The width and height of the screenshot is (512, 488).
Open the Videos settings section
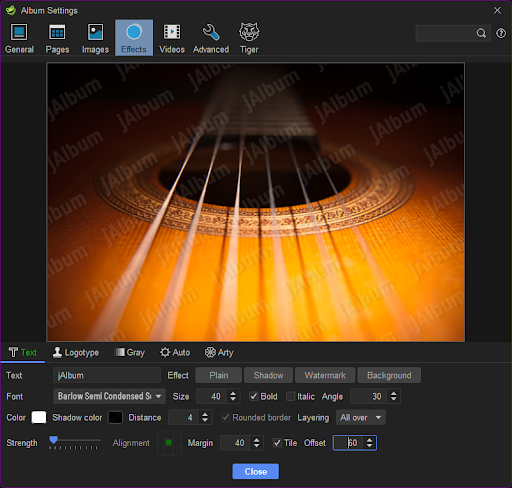tap(172, 38)
